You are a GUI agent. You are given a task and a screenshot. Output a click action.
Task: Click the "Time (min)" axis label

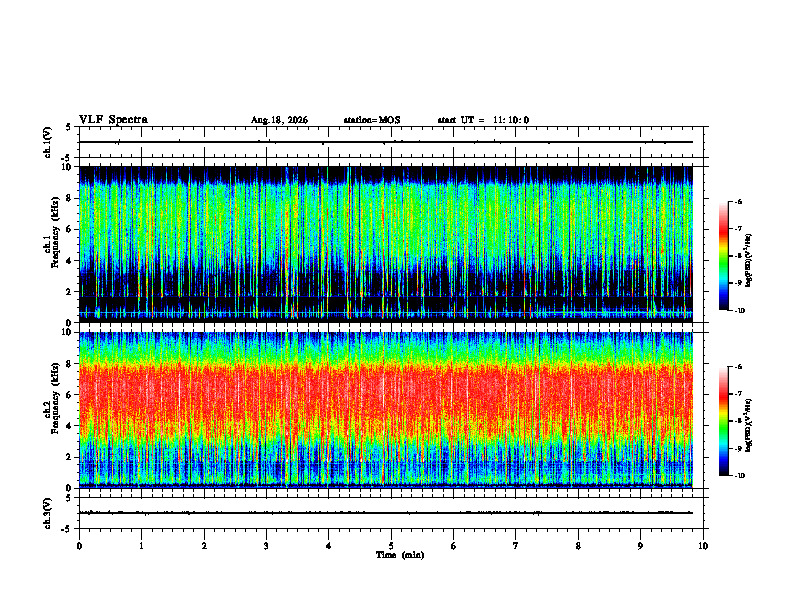pos(400,555)
